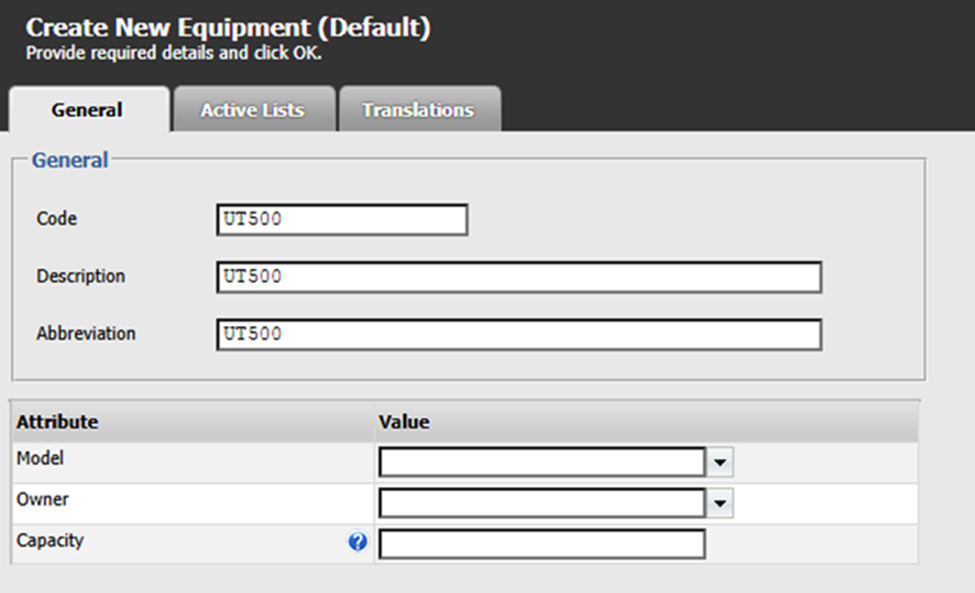Switch to the General tab
The width and height of the screenshot is (975, 593).
coord(87,110)
